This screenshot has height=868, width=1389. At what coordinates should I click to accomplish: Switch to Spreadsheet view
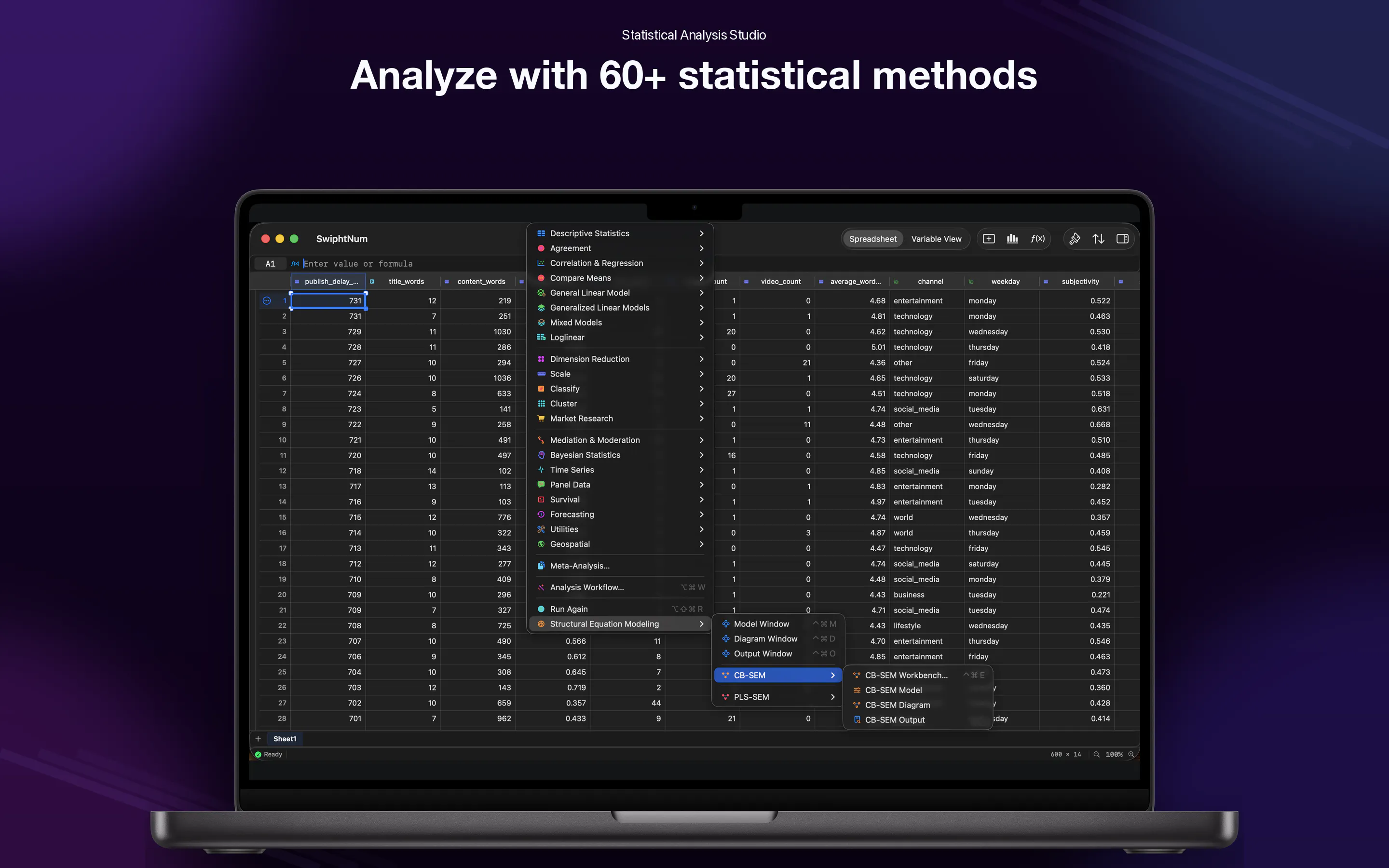point(872,239)
